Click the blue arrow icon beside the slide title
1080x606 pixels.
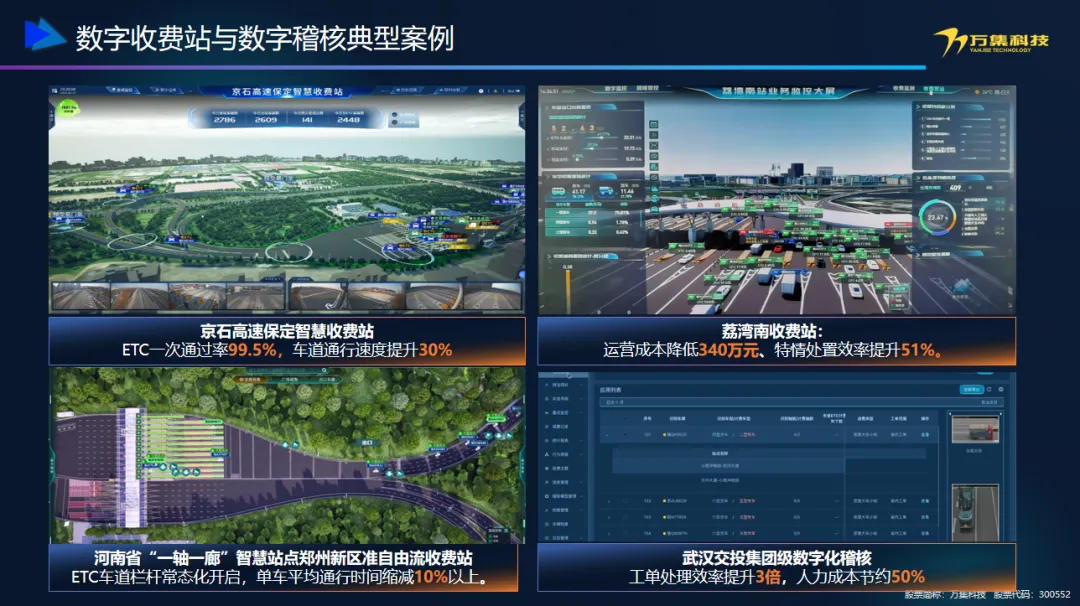[x=45, y=34]
